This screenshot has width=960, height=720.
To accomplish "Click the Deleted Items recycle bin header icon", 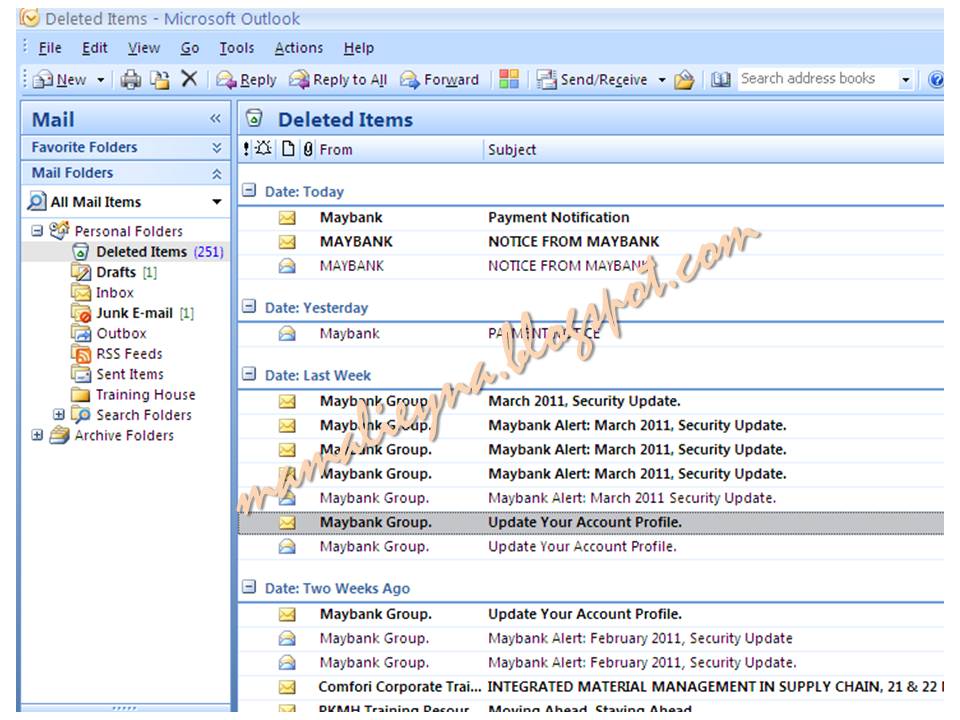I will [254, 118].
